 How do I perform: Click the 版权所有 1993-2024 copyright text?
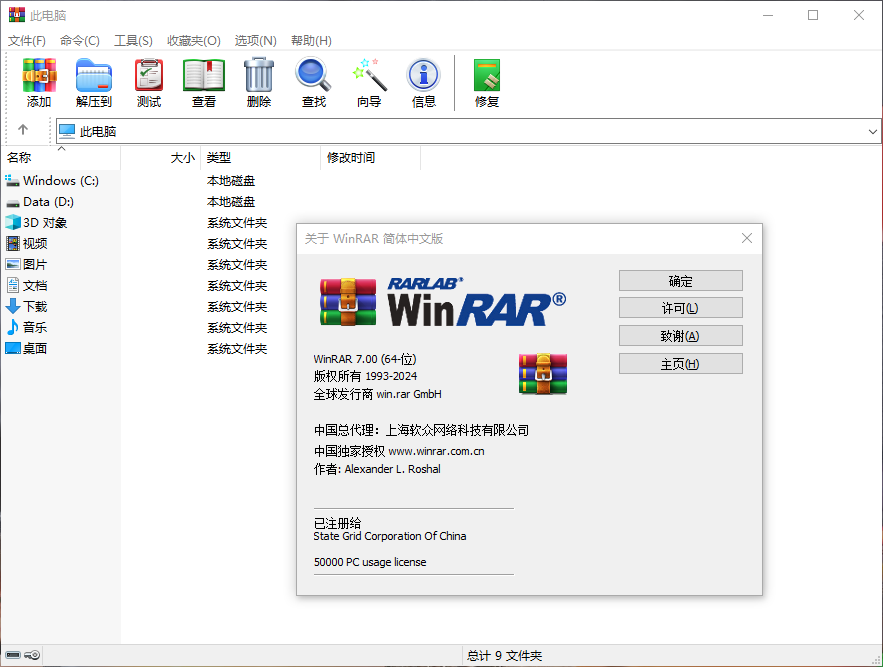click(365, 376)
